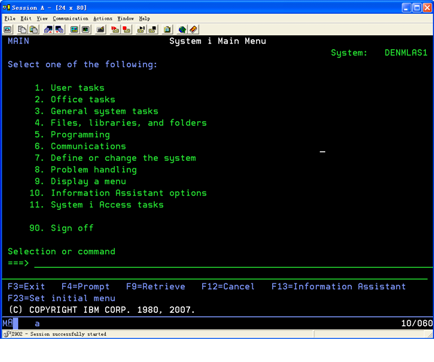This screenshot has height=362, width=434.
Task: Open the Help menu
Action: (x=144, y=18)
